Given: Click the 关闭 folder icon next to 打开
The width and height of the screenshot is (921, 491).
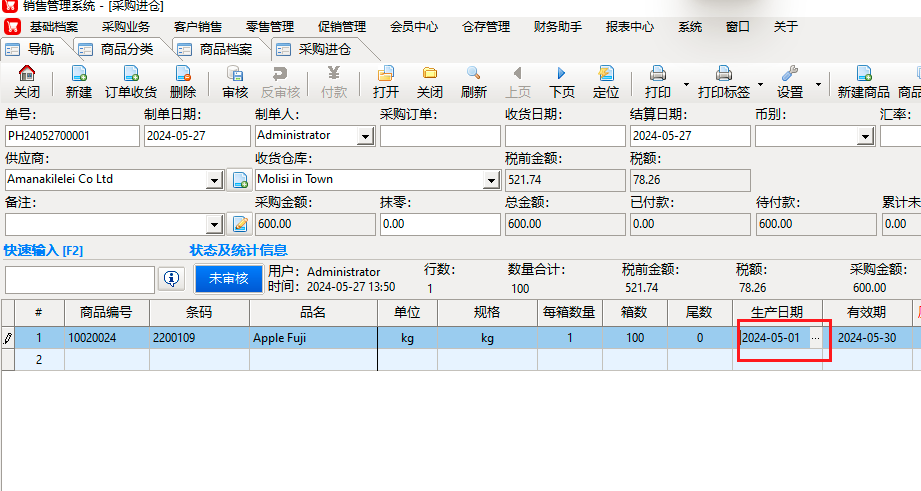Looking at the screenshot, I should 429,82.
